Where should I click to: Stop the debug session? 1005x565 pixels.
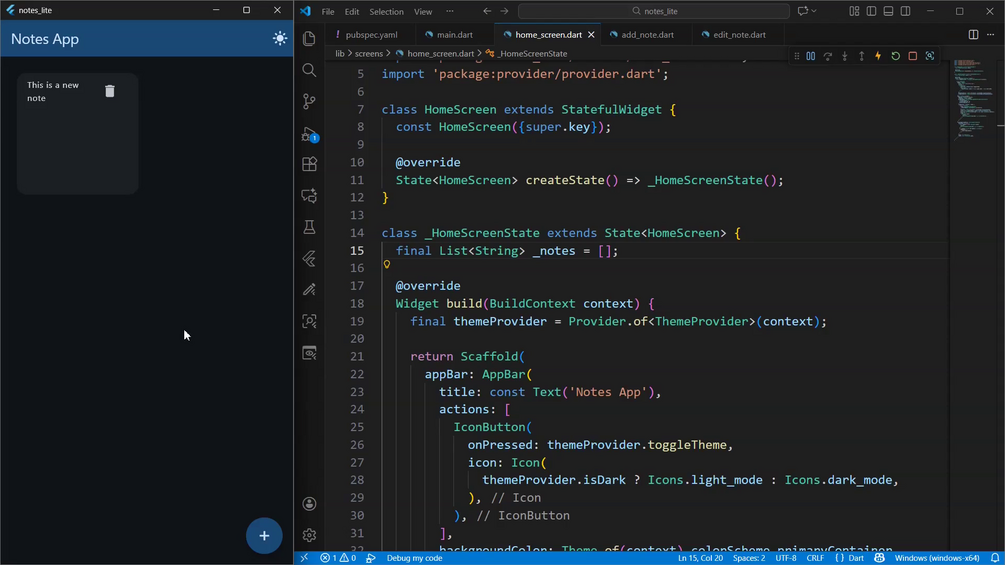pos(913,56)
